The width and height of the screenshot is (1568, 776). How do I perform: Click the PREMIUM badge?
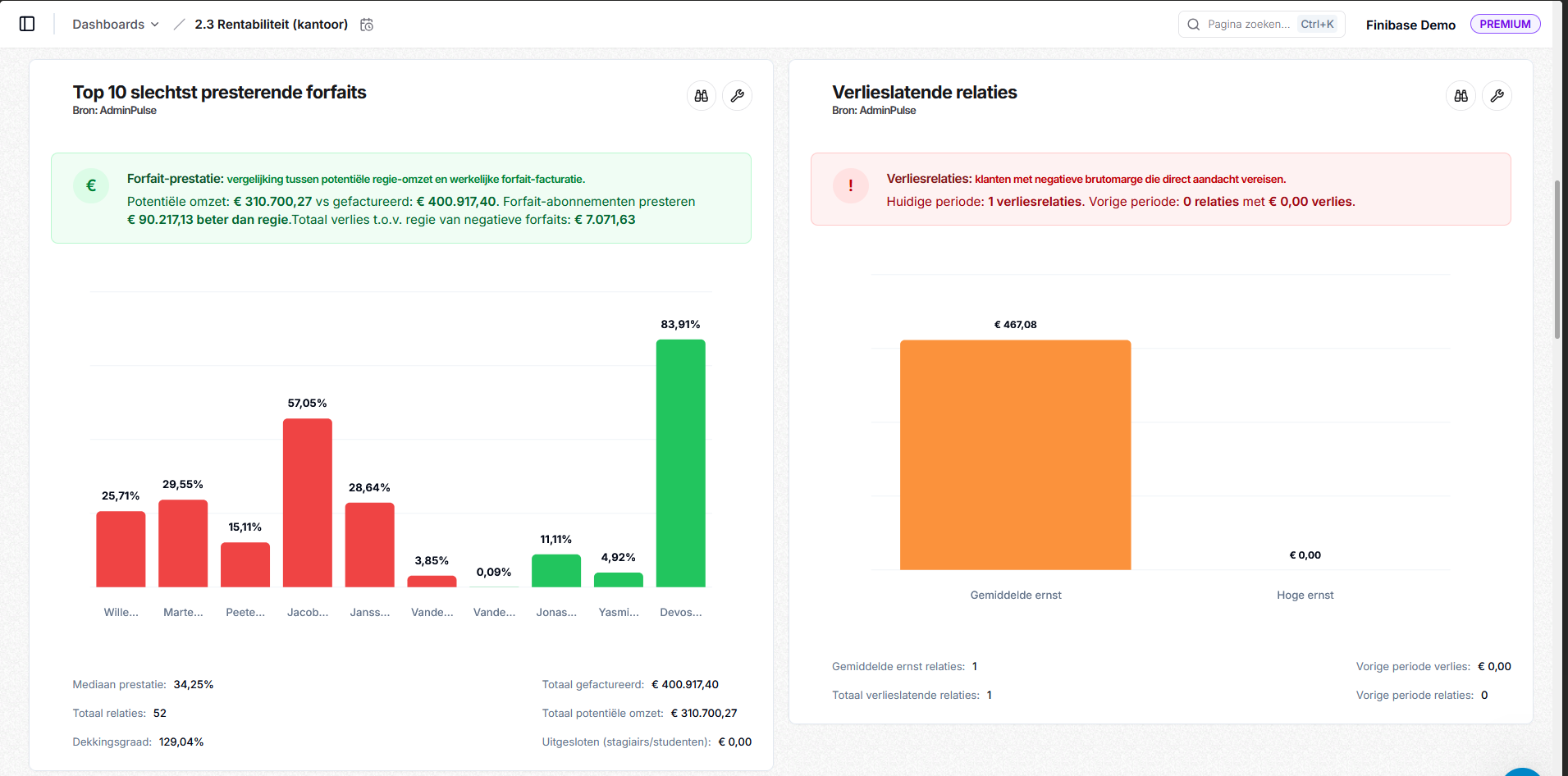[x=1504, y=25]
